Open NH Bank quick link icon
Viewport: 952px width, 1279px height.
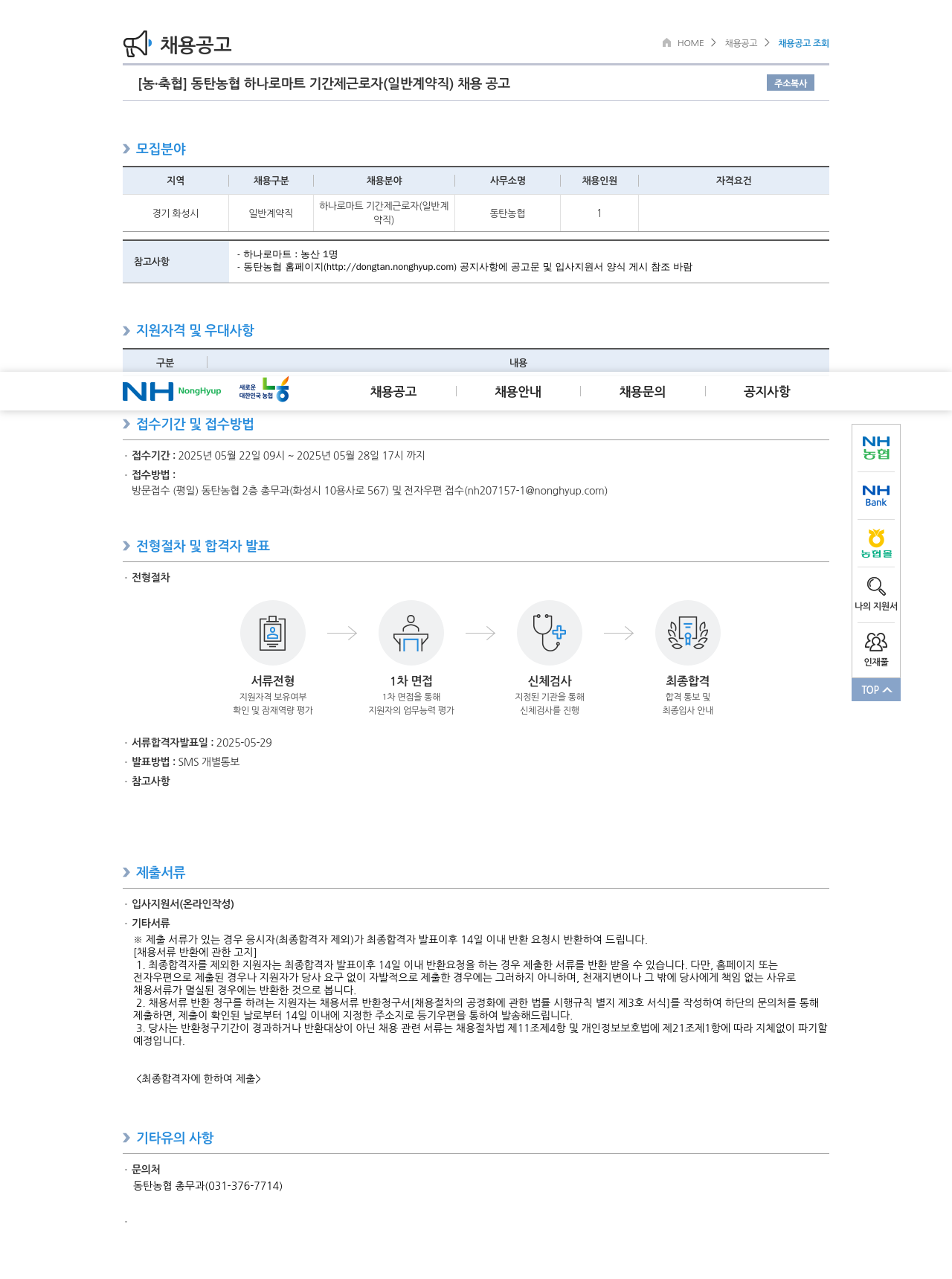pos(876,496)
